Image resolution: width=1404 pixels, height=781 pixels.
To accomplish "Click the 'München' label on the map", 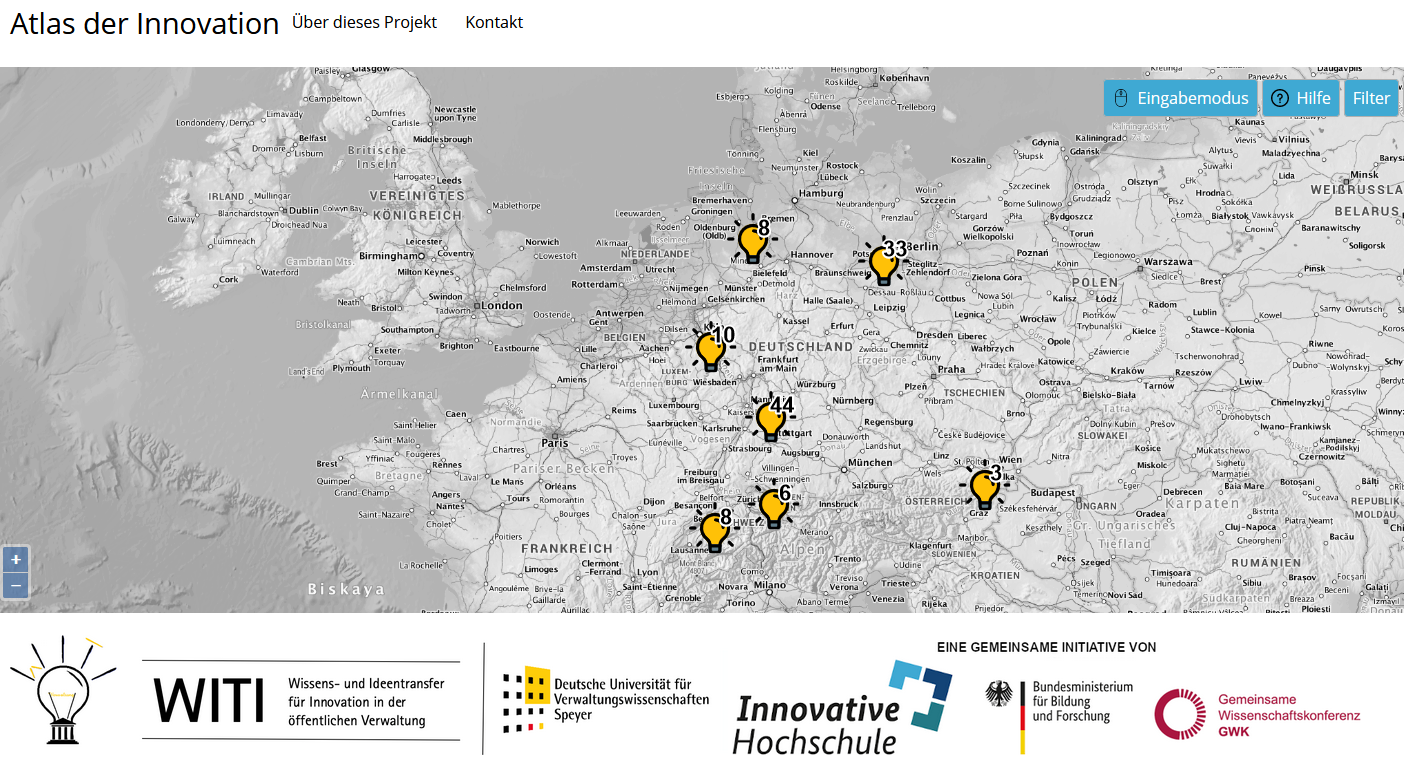I will 869,462.
